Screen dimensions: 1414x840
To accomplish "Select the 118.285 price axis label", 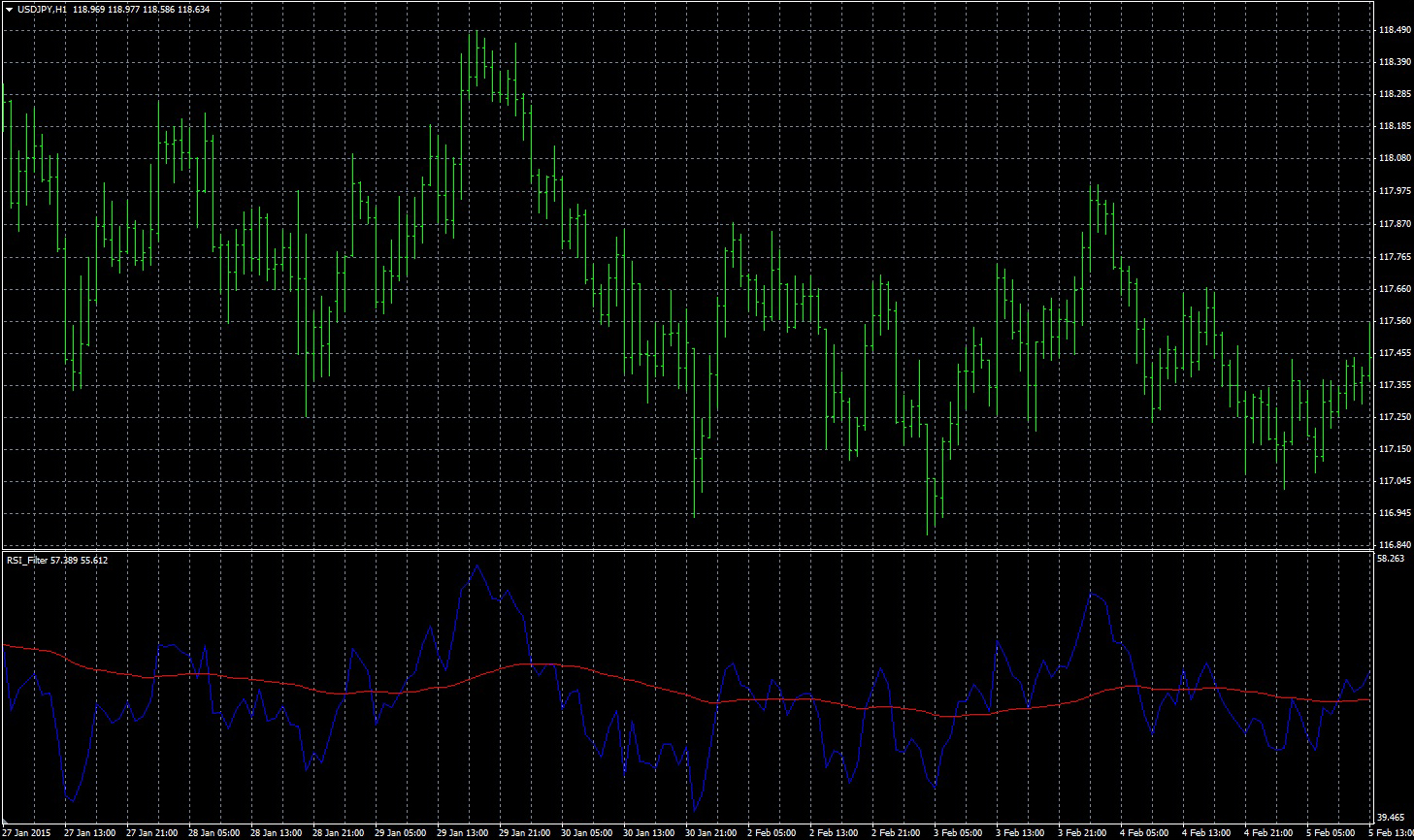I will (1394, 94).
